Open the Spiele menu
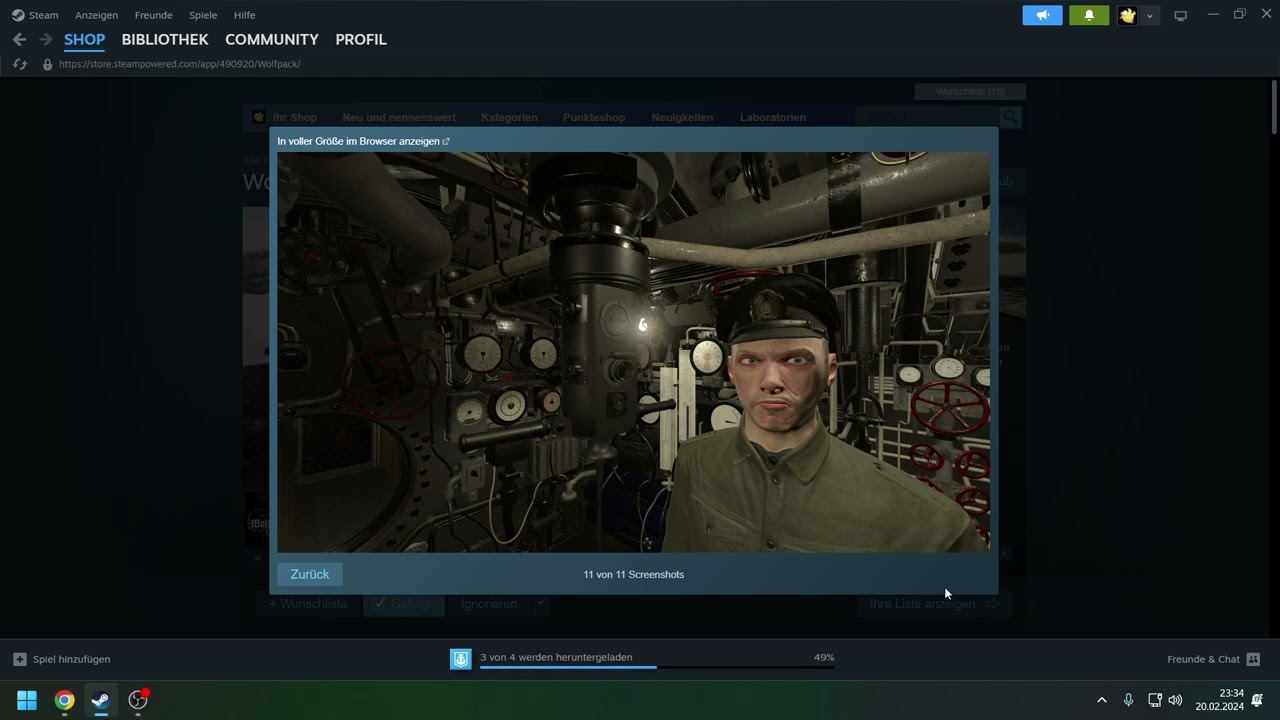Viewport: 1280px width, 720px height. pos(203,15)
